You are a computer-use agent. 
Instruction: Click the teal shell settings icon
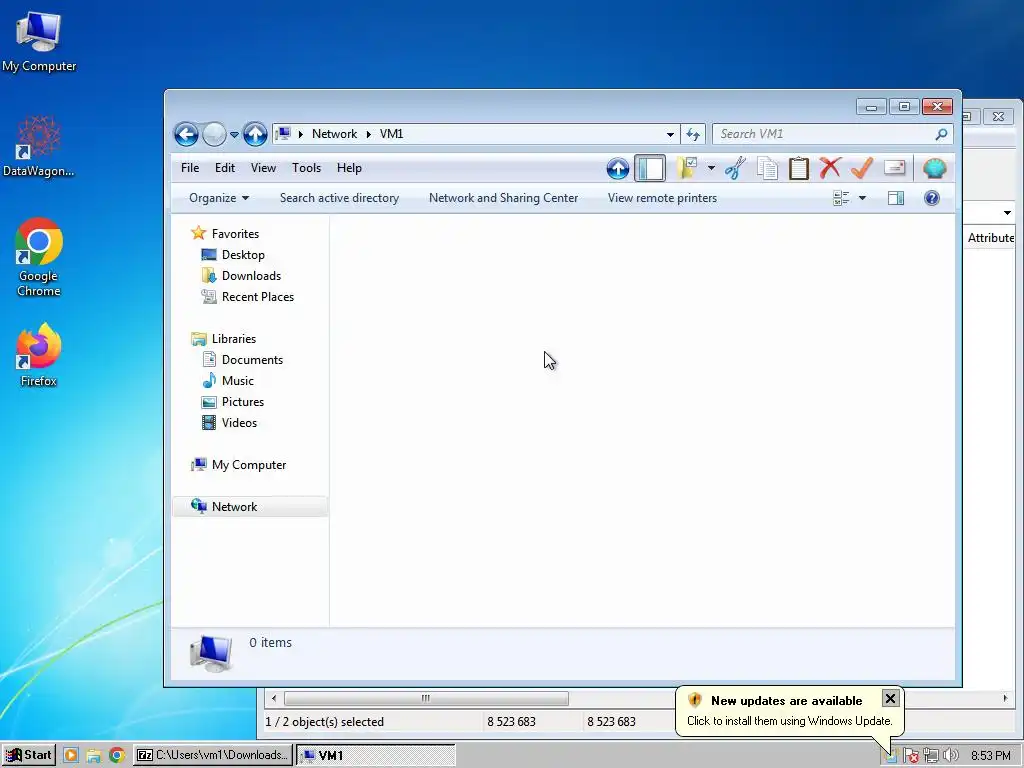(x=935, y=168)
